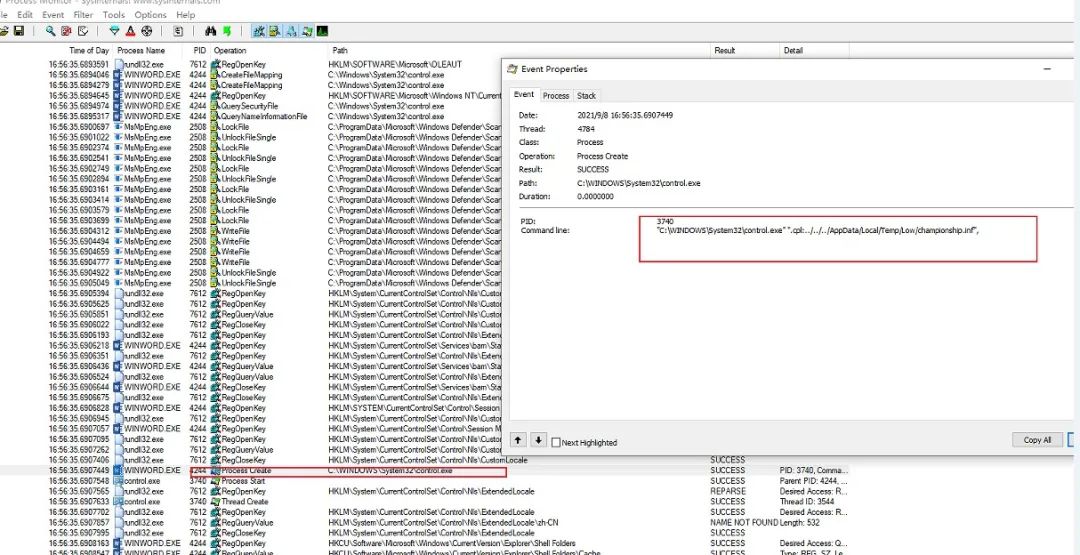Open the Event menu

click(x=53, y=14)
